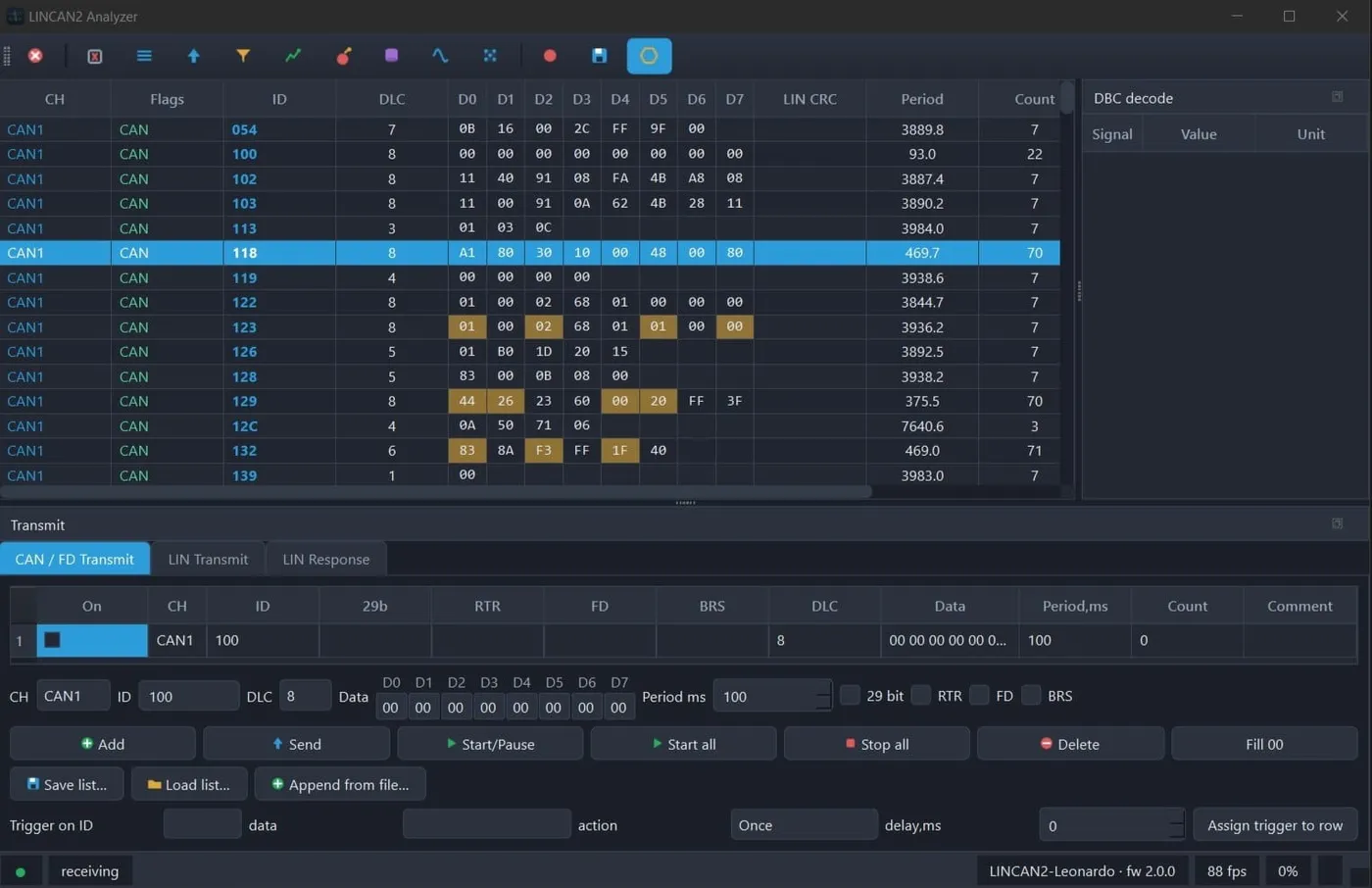This screenshot has width=1372, height=888.
Task: Click the boxed X clear icon
Action: [95, 56]
